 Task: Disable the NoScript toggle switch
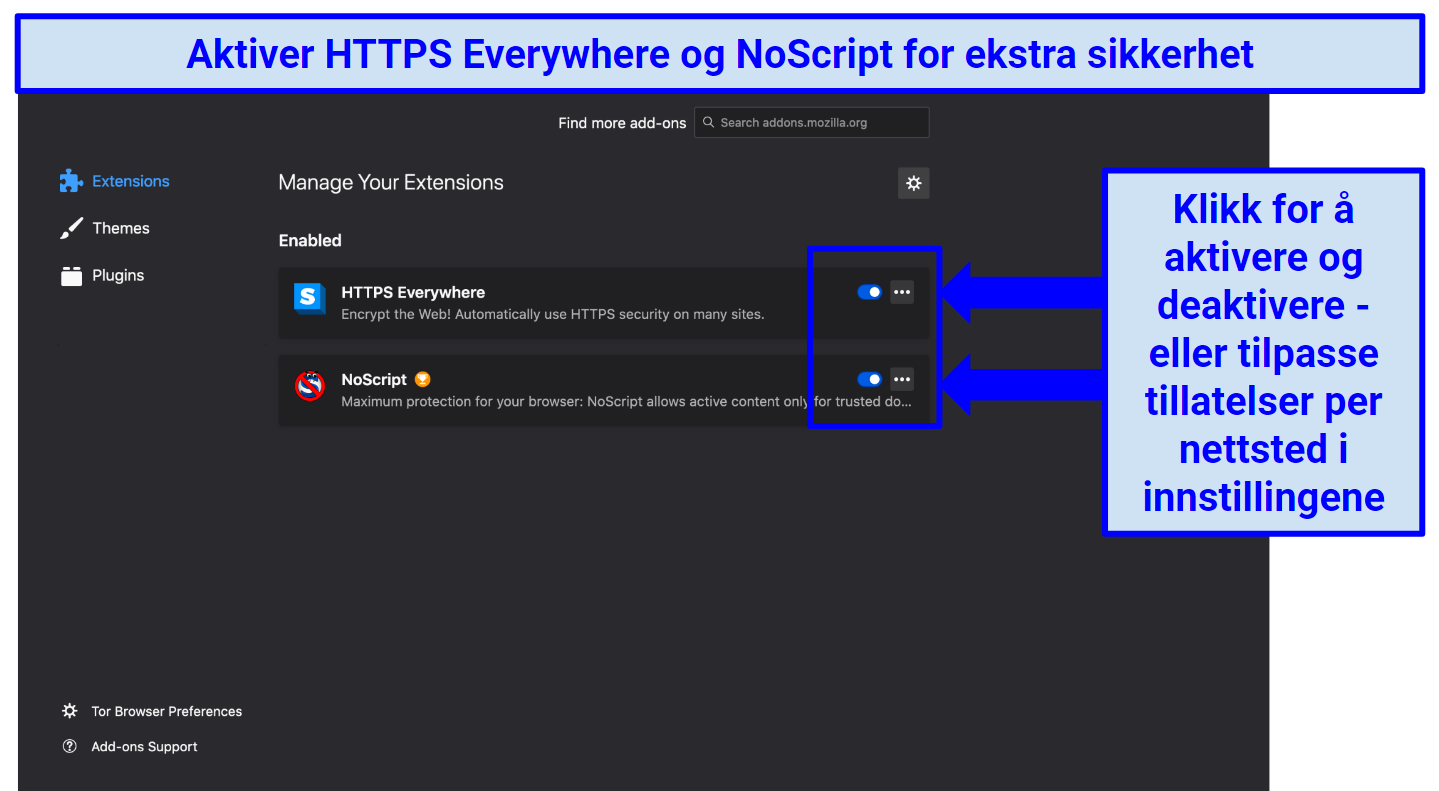click(x=869, y=379)
